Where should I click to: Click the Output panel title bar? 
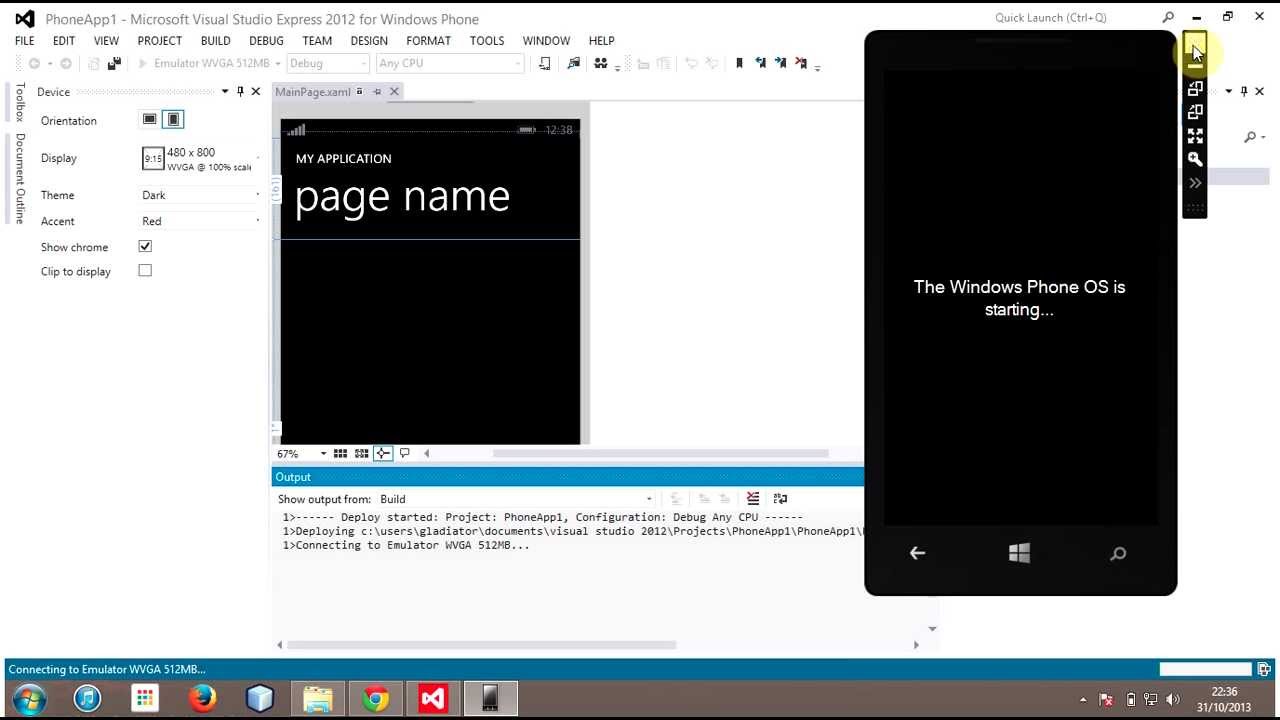[568, 477]
